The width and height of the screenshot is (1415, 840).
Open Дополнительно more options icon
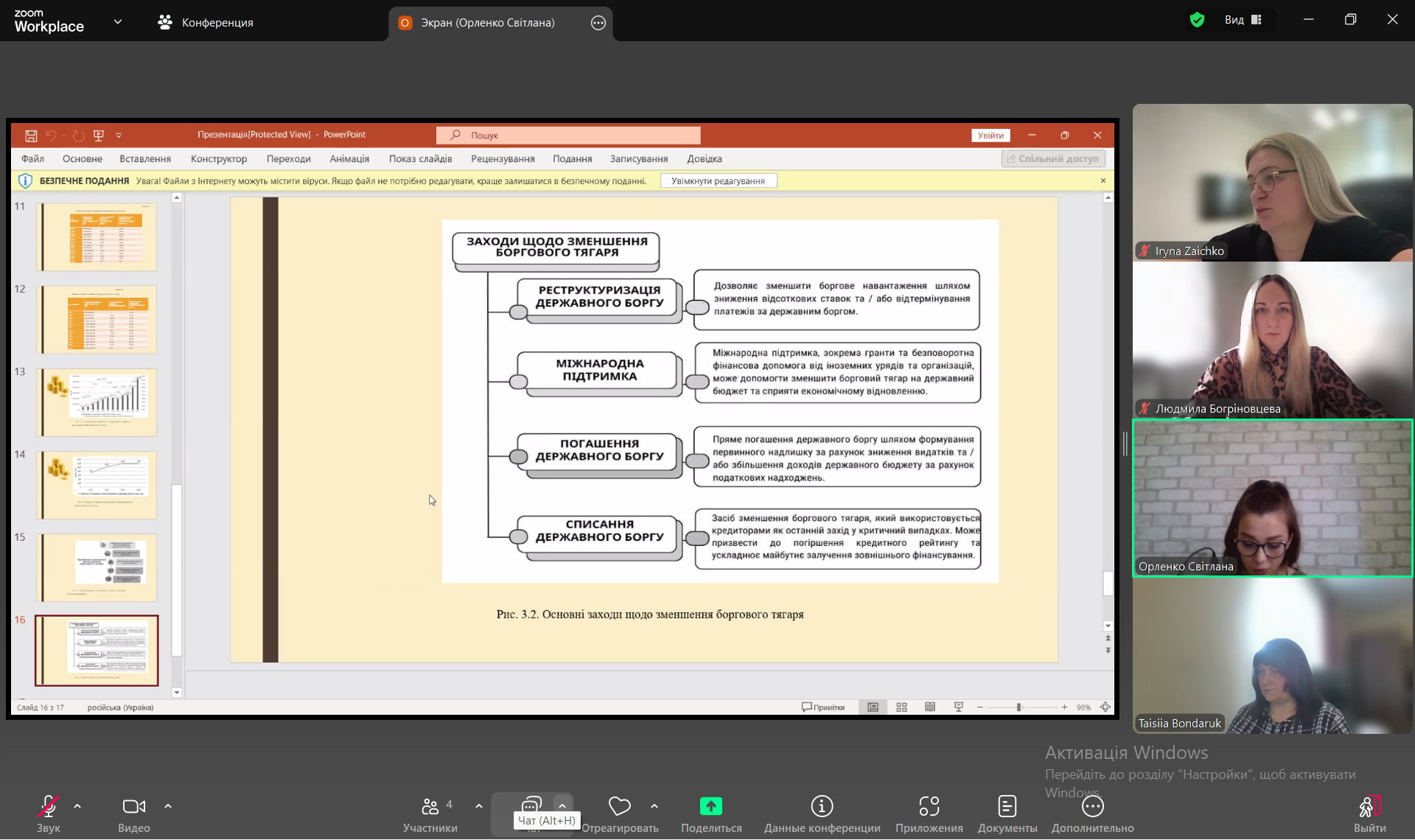pos(1092,807)
